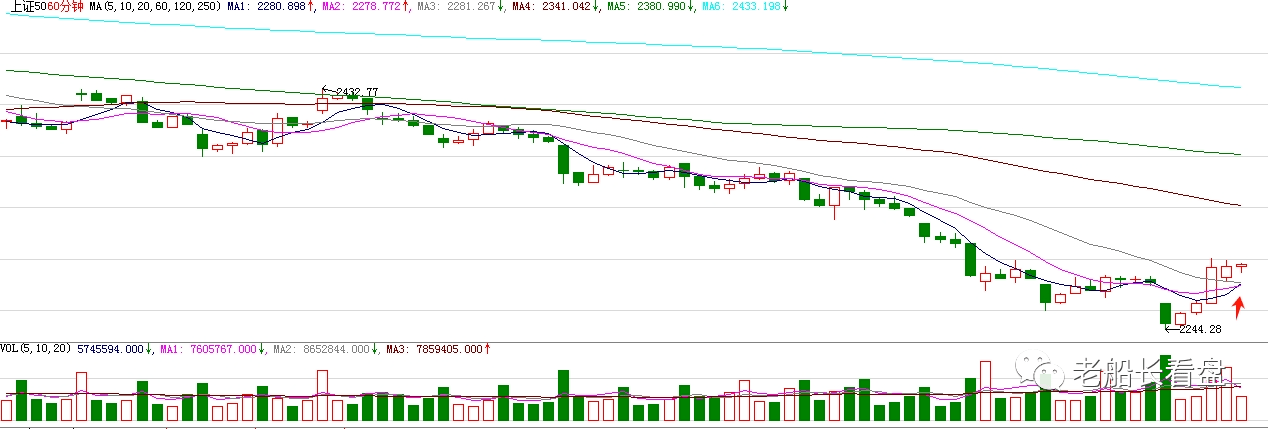Click the MA5: 2380.990 value
The width and height of the screenshot is (1268, 429).
[x=647, y=6]
